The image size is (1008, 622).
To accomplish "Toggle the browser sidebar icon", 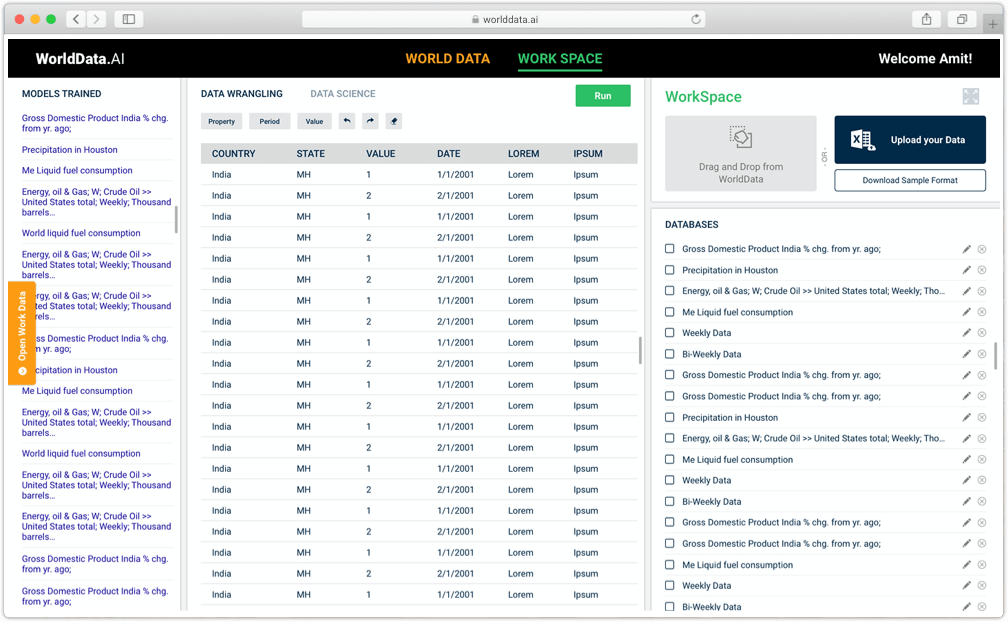I will (x=130, y=18).
